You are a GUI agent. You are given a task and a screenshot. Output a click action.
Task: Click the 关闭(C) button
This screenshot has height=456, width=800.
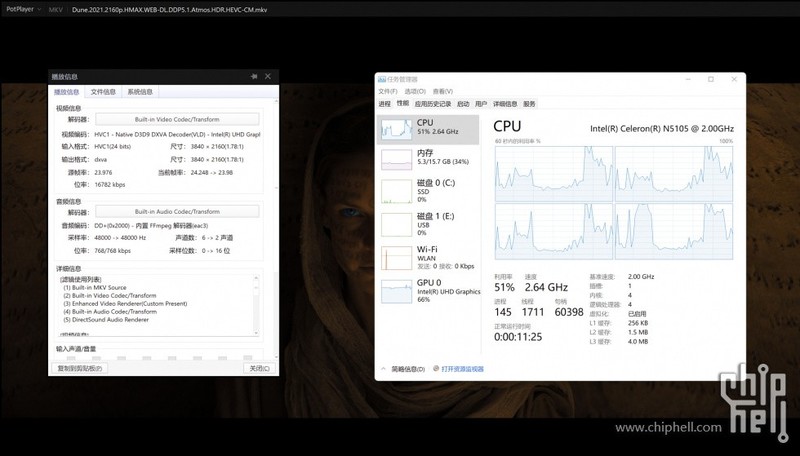259,368
